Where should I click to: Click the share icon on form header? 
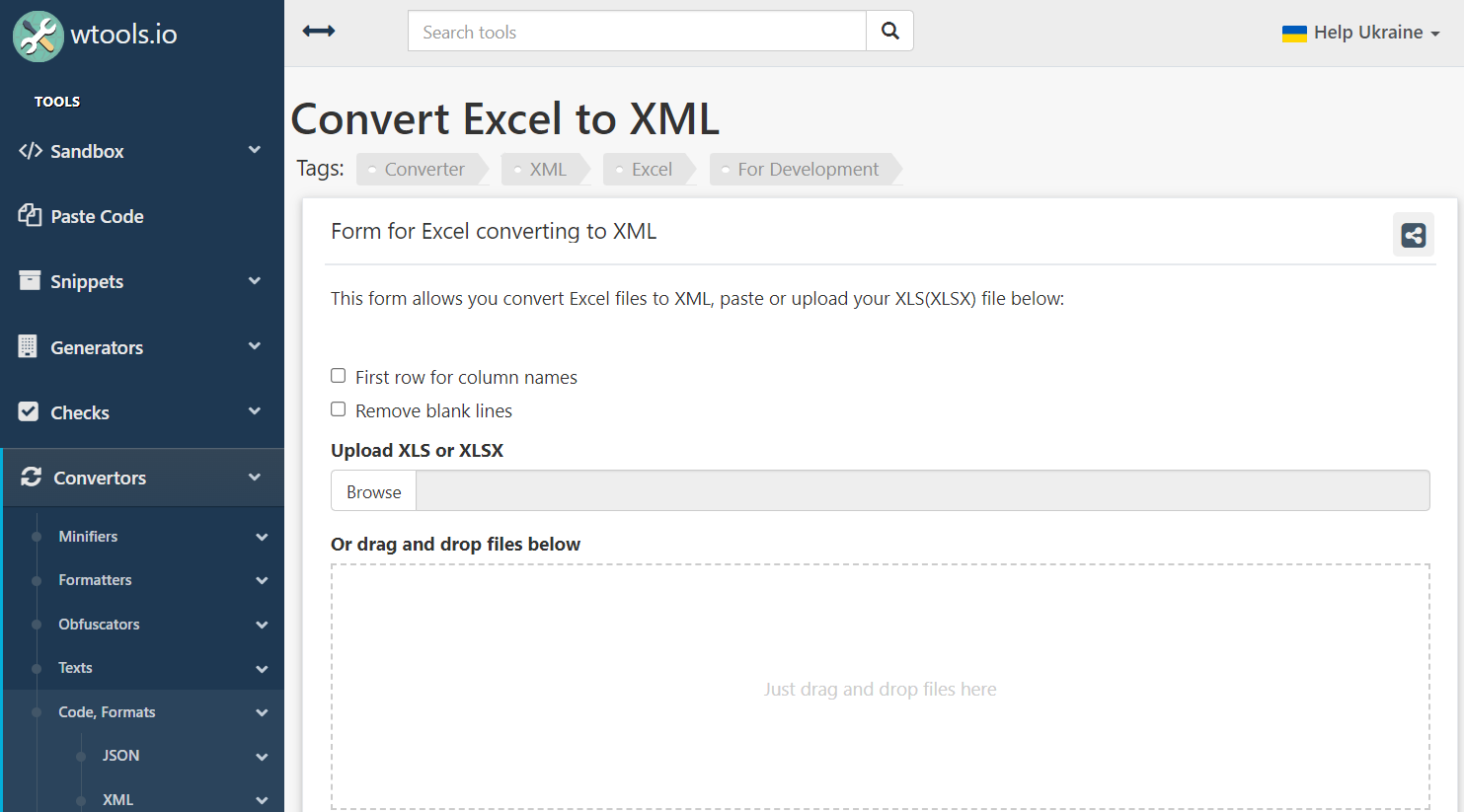(x=1414, y=235)
